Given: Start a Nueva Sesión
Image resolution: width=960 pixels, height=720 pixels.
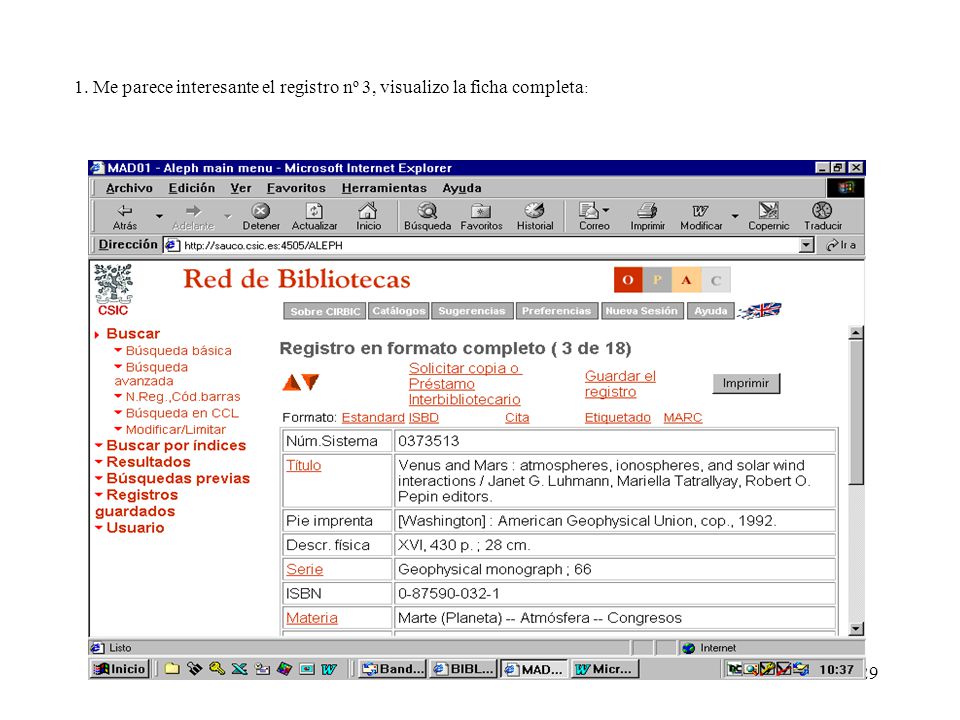Looking at the screenshot, I should [642, 311].
